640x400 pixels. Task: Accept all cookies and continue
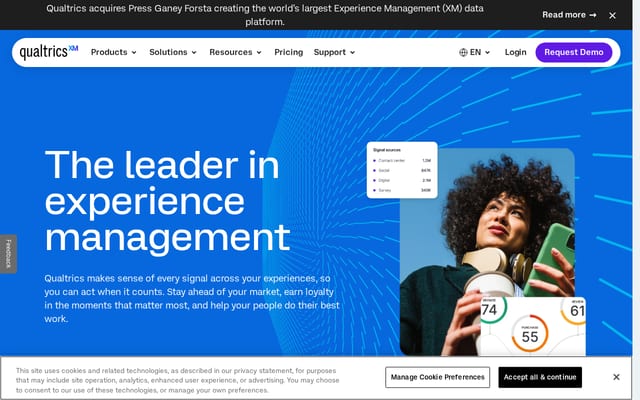[x=540, y=377]
